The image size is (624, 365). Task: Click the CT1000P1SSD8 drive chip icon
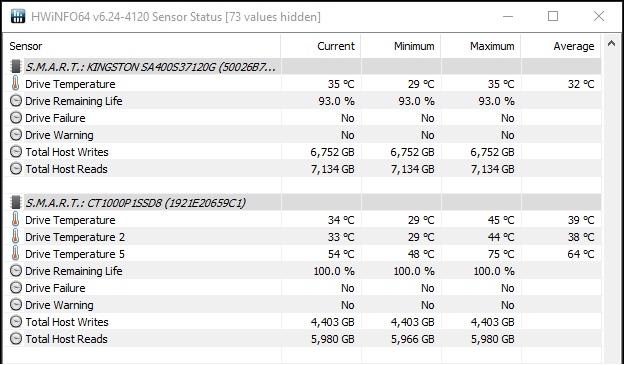click(16, 203)
